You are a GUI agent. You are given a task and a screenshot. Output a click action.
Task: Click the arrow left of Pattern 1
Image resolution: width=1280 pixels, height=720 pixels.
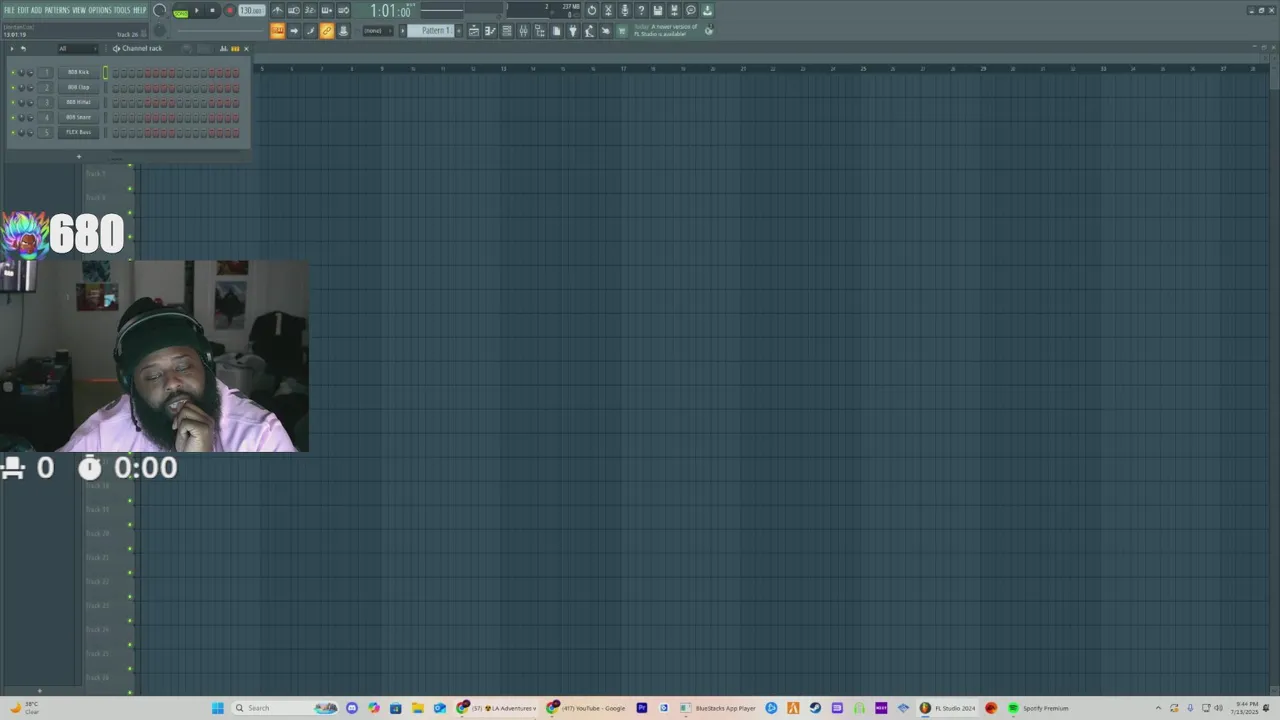tap(402, 31)
